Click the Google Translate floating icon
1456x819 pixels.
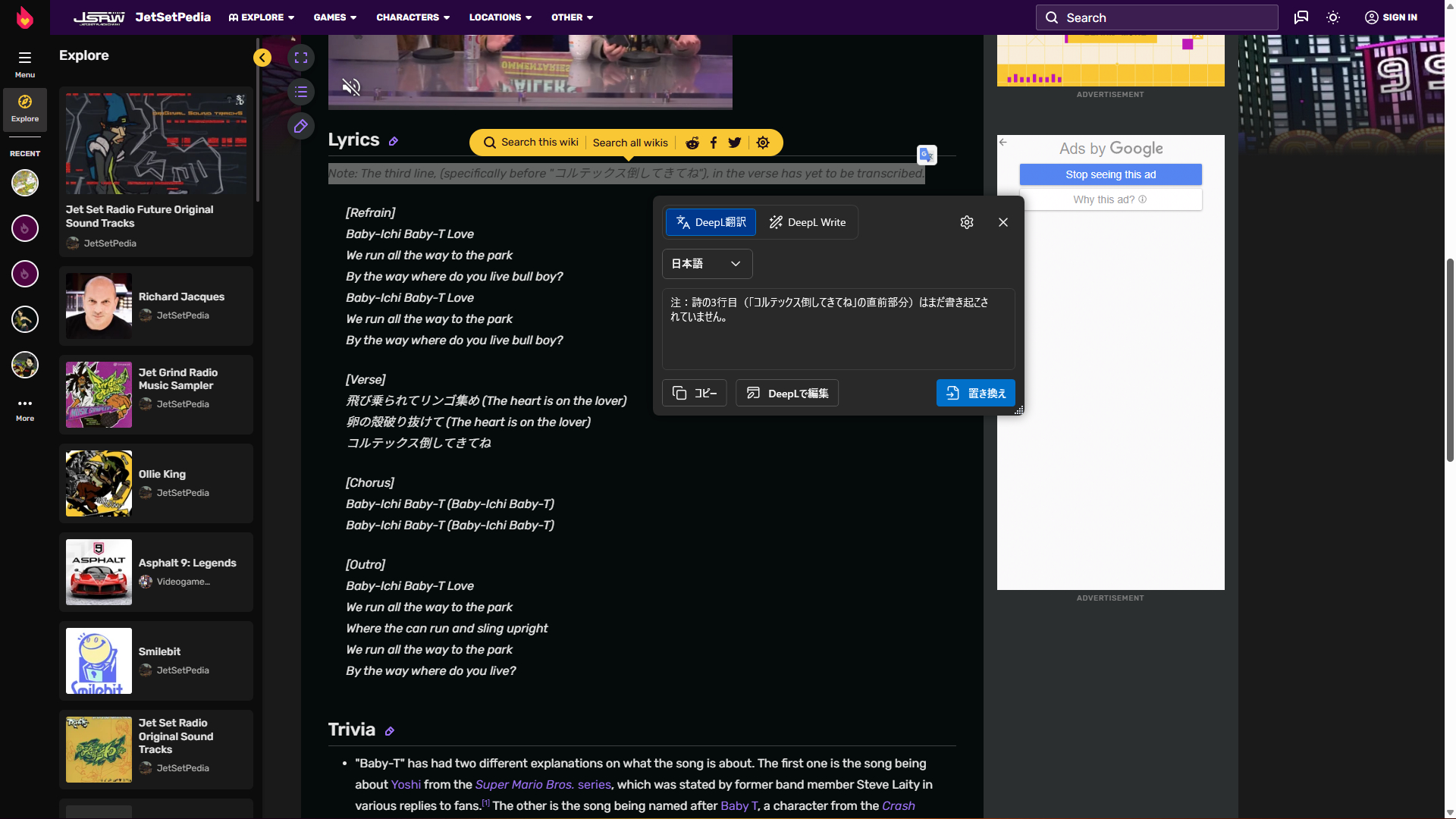[x=927, y=155]
